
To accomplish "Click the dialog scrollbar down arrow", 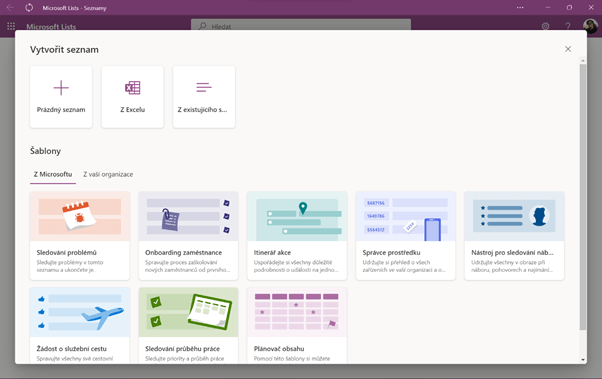I will pyautogui.click(x=583, y=360).
